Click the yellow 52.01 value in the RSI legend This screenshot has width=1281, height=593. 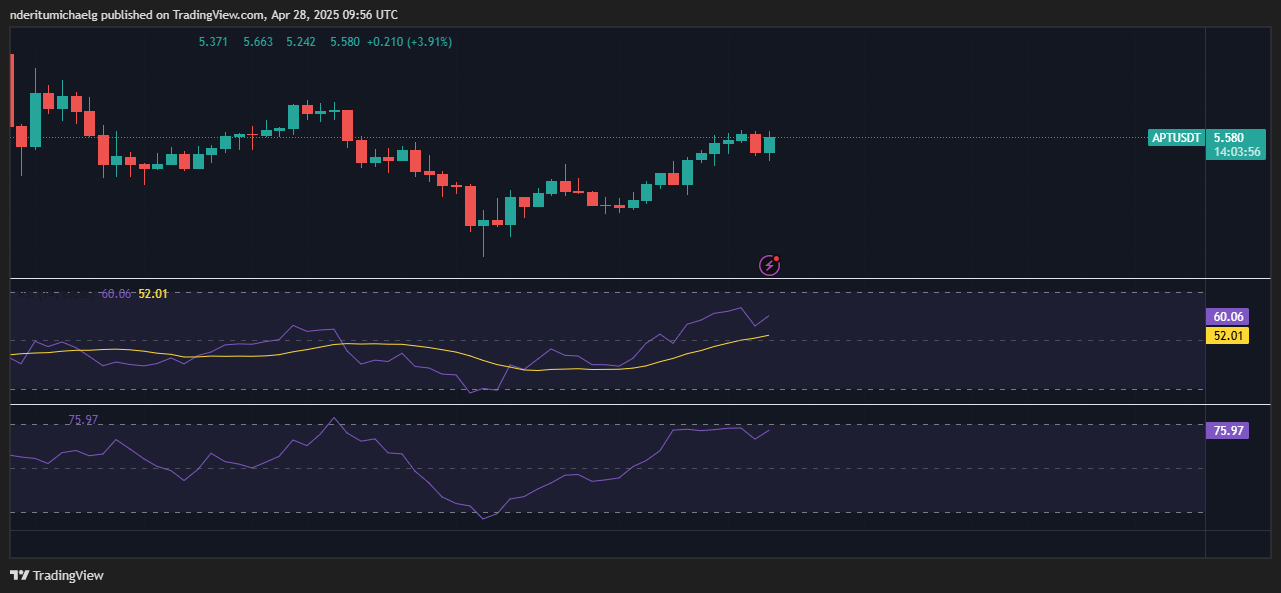point(153,293)
